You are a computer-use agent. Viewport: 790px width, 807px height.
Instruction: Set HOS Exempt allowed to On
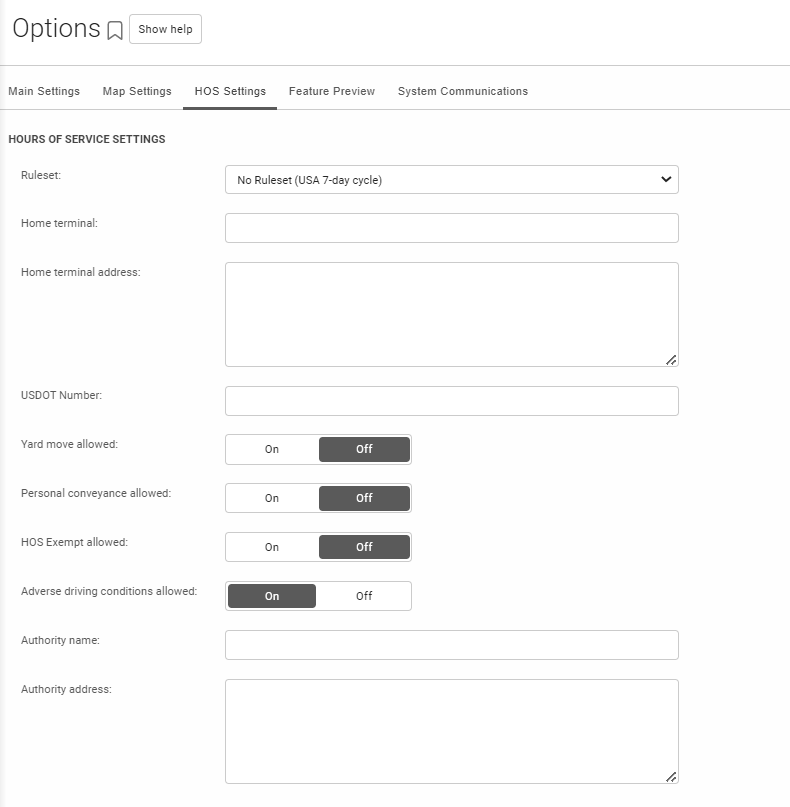coord(272,547)
